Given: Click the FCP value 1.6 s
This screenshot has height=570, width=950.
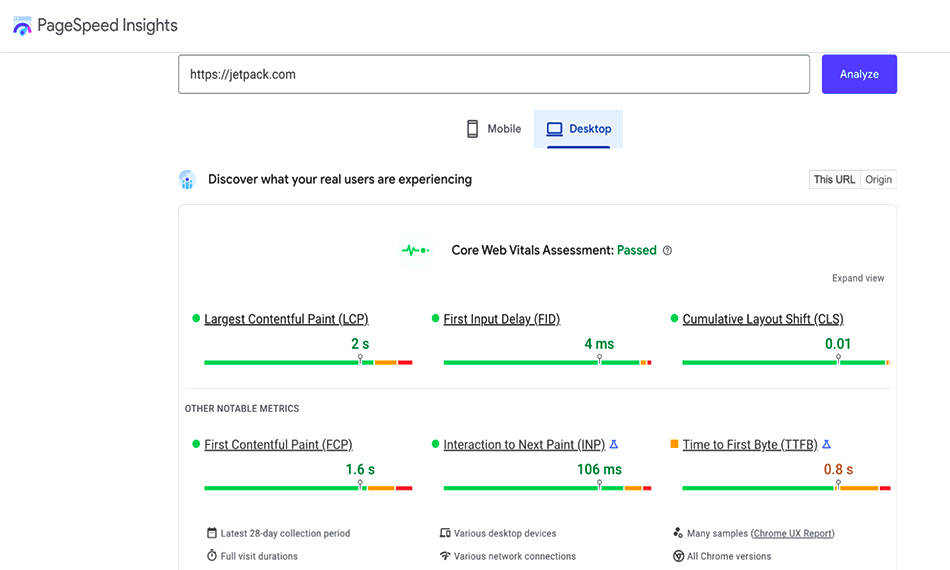Looking at the screenshot, I should pyautogui.click(x=360, y=469).
